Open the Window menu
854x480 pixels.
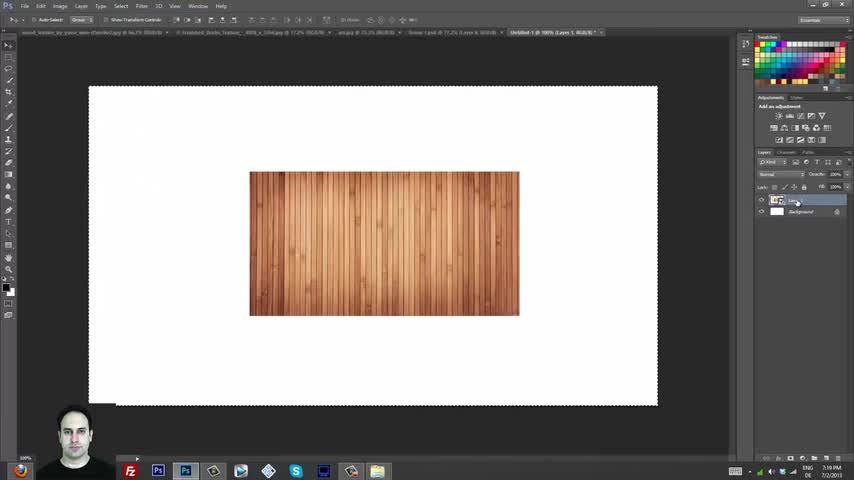click(198, 6)
